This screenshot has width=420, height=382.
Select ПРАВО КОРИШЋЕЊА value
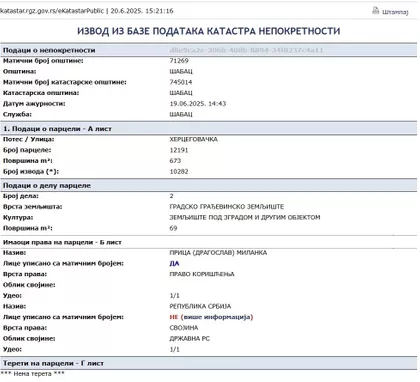tap(202, 274)
